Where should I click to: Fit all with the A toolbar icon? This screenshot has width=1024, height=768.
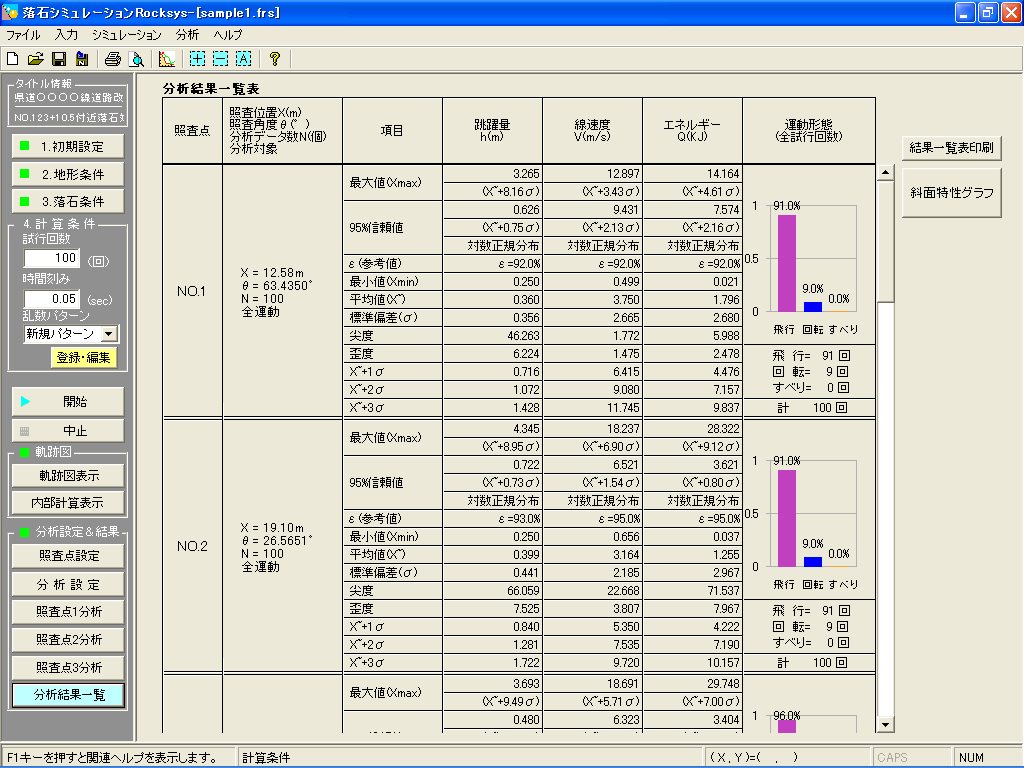(244, 59)
